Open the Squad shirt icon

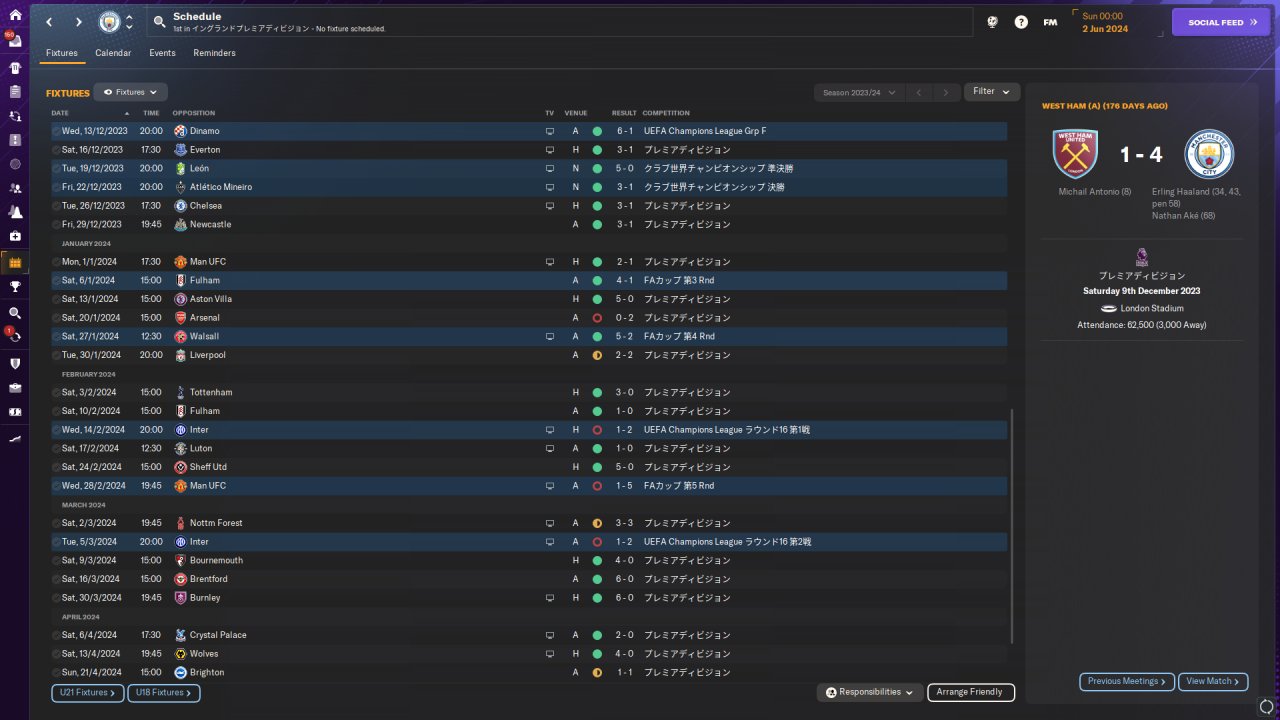pyautogui.click(x=15, y=68)
